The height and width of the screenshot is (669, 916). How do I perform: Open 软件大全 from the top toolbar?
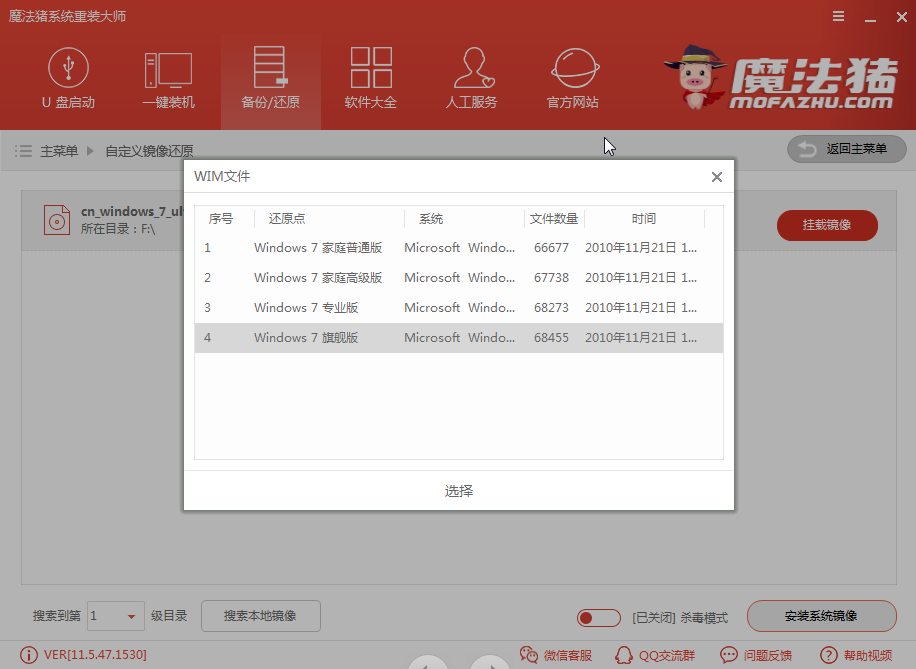pos(371,80)
